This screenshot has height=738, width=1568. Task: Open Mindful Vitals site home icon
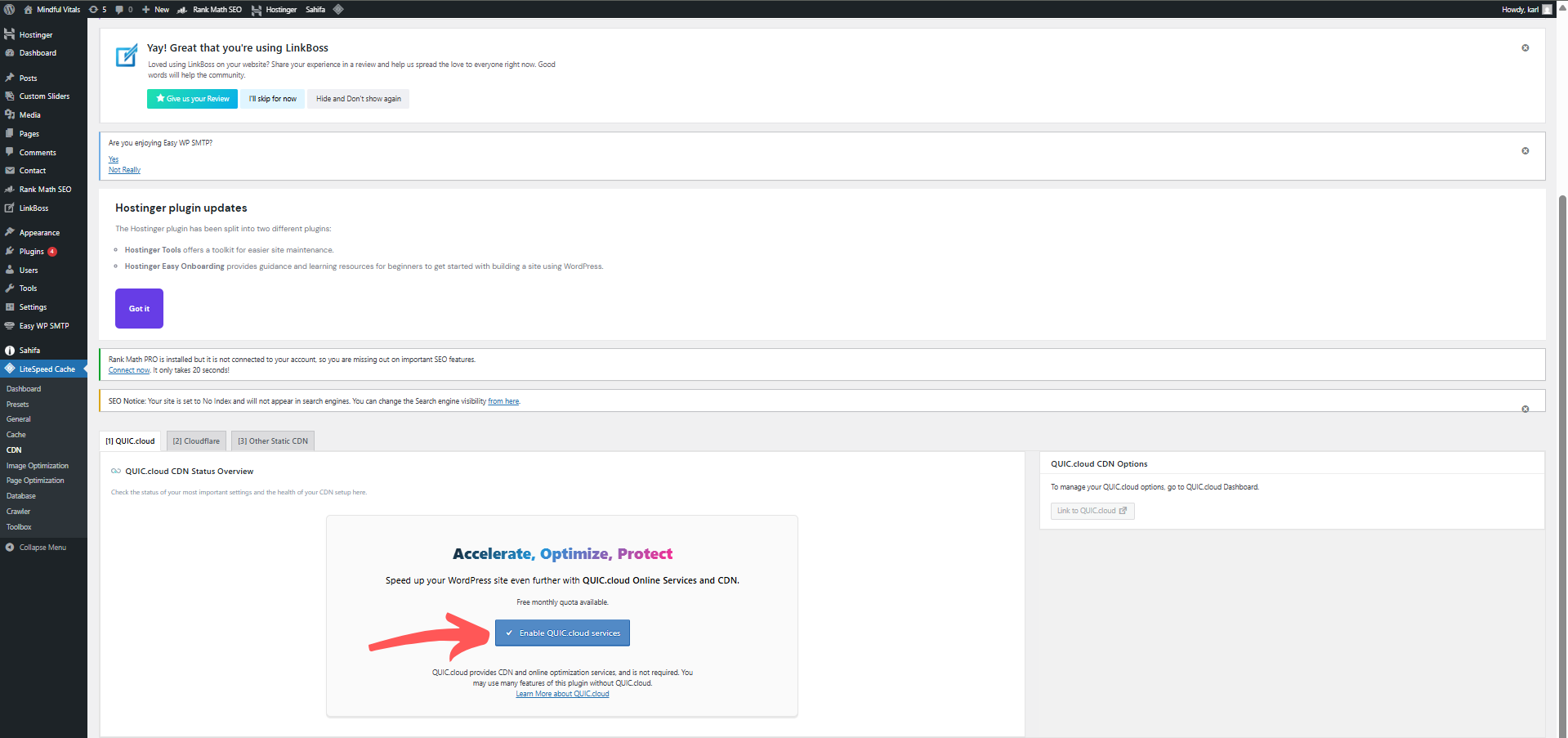point(29,9)
